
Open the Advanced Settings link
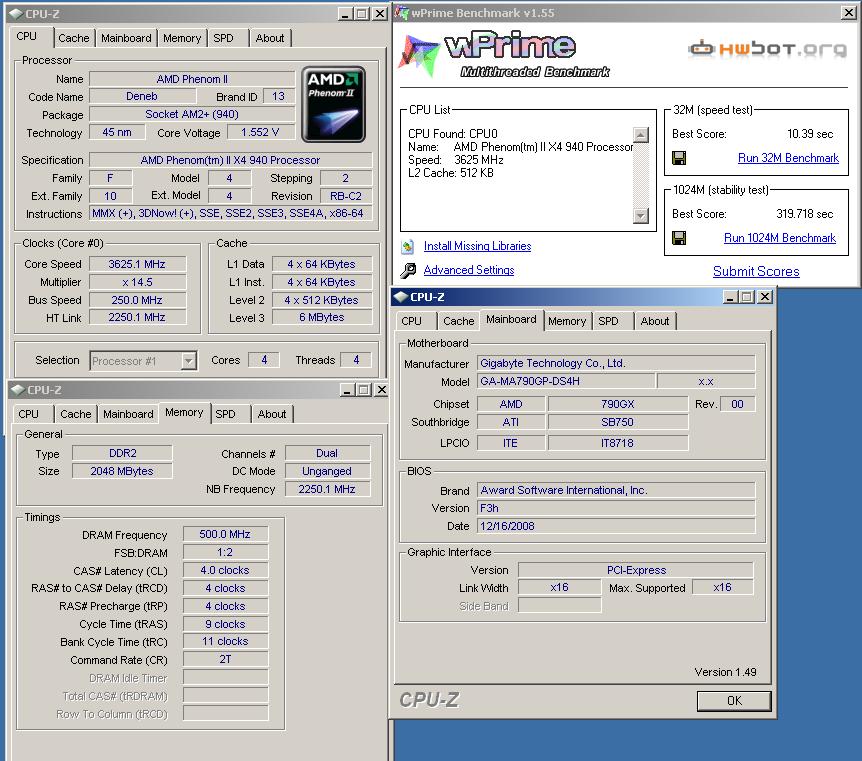pyautogui.click(x=469, y=270)
